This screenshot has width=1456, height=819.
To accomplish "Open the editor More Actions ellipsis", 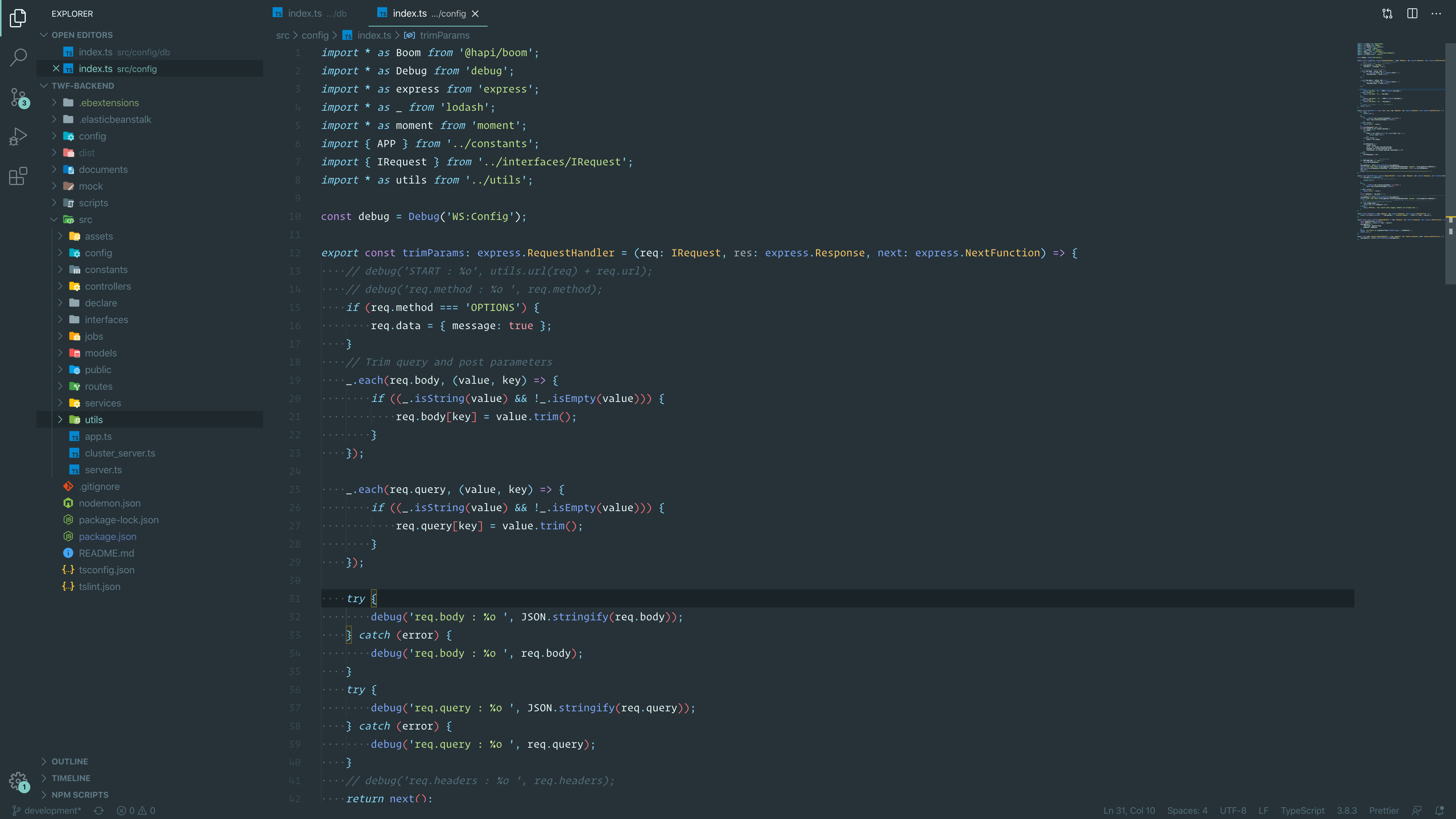I will [1436, 14].
